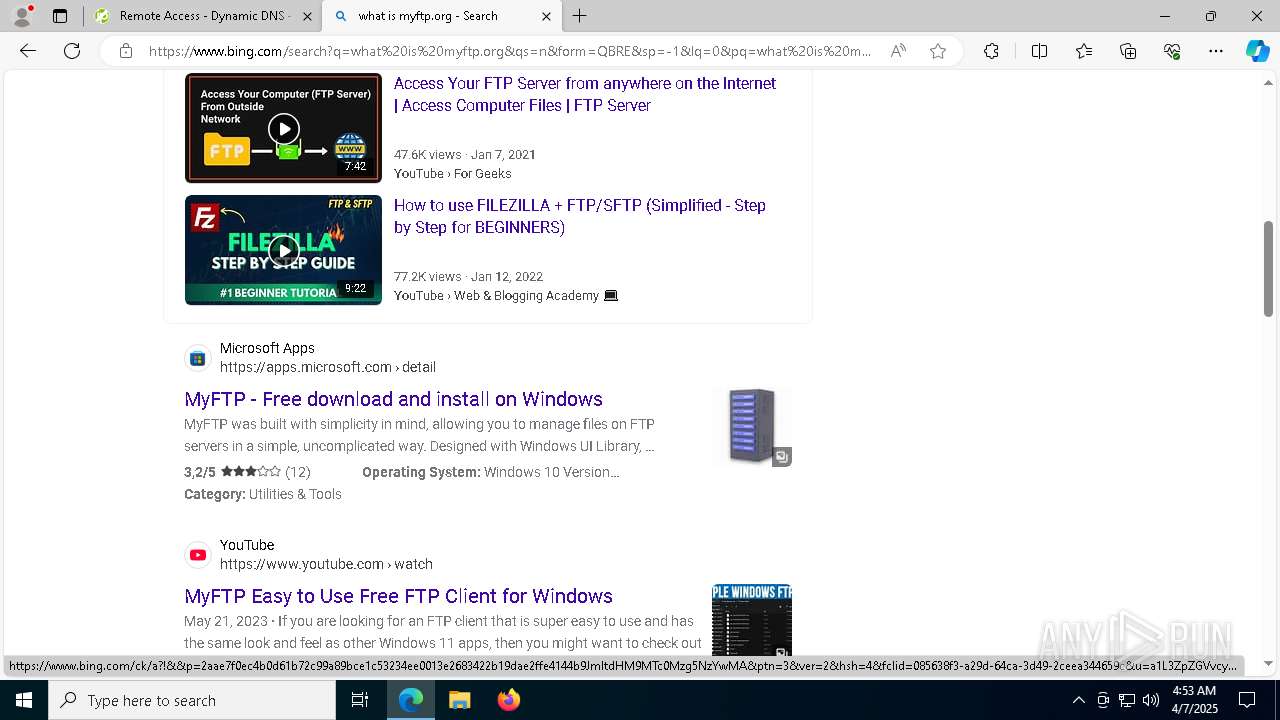The width and height of the screenshot is (1280, 720).
Task: Open tab actions menu icon
Action: click(60, 16)
